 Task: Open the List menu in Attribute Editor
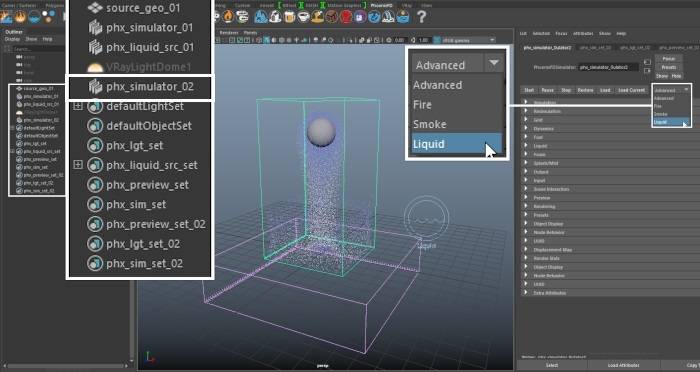(x=523, y=33)
